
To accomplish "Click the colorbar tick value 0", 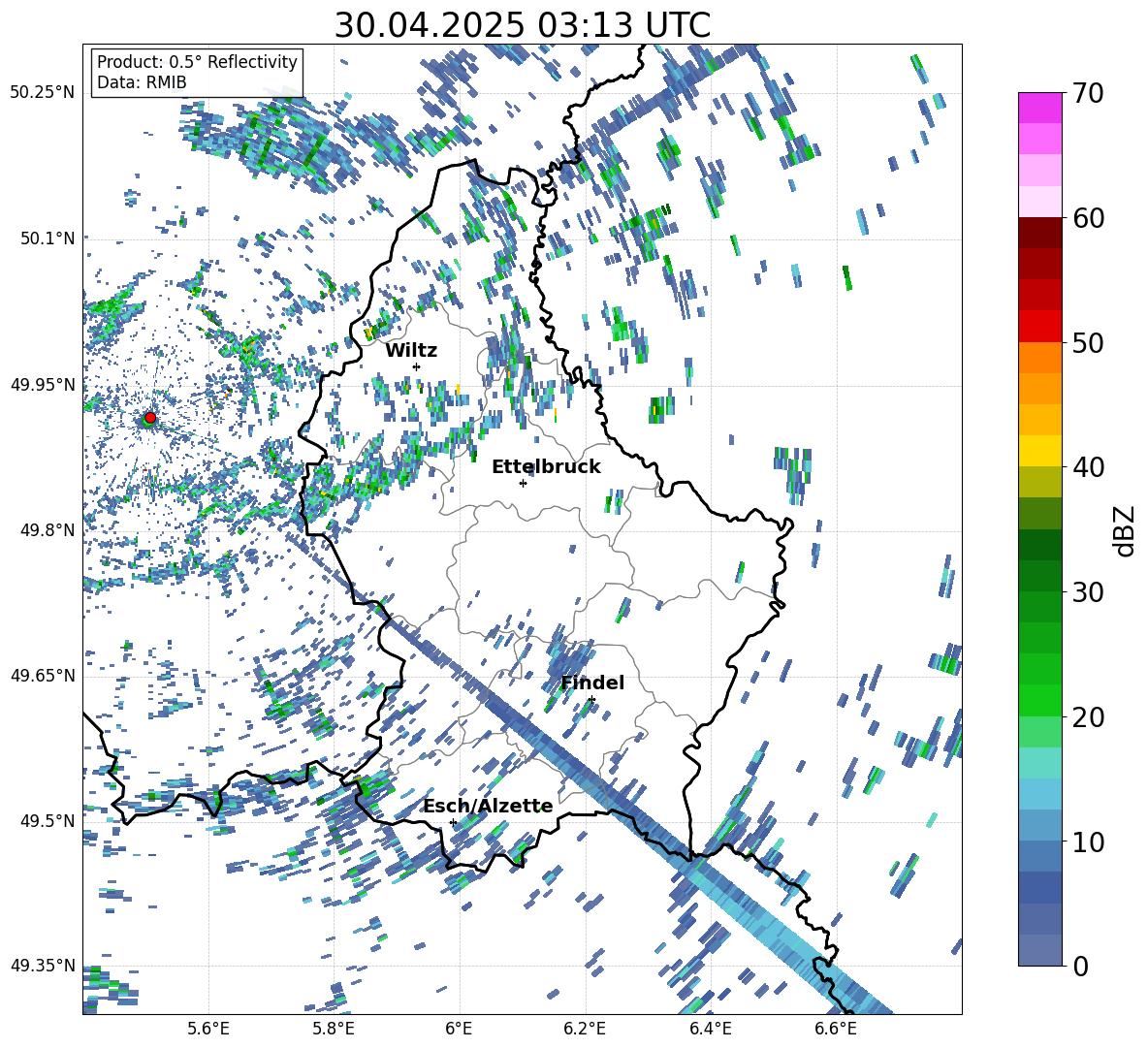I will point(1079,966).
